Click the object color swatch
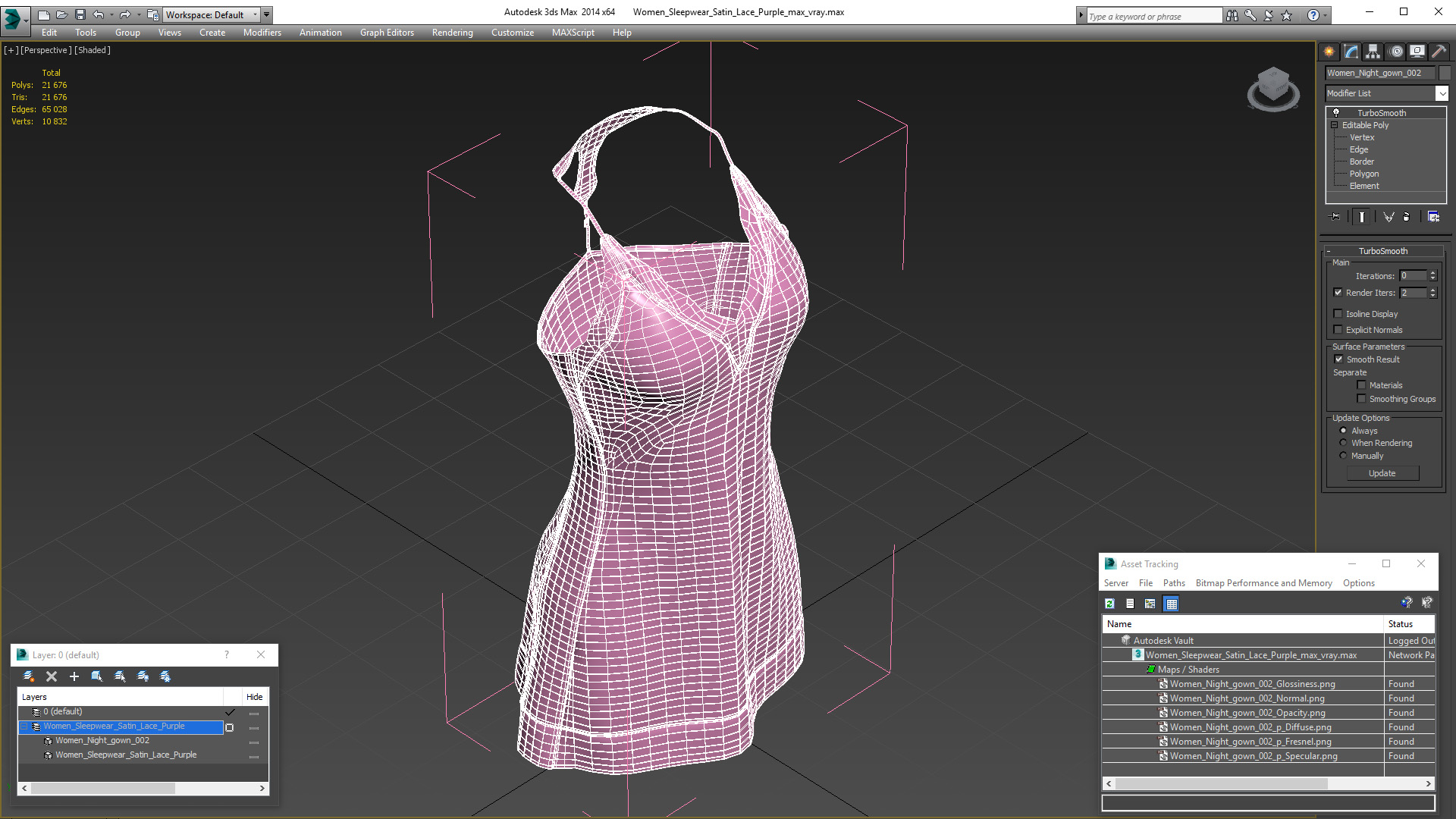 (x=1445, y=73)
